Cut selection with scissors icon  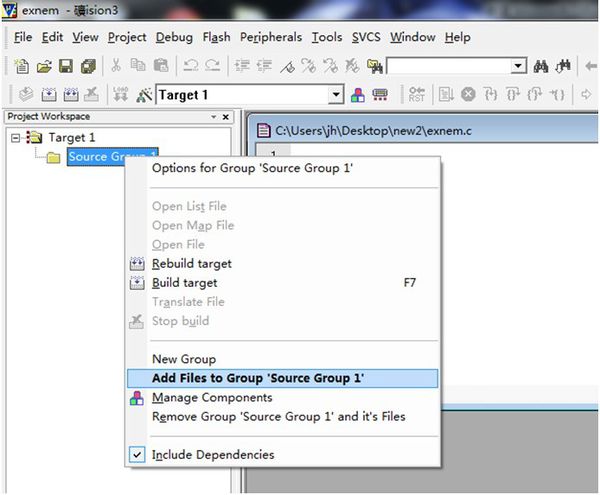(x=116, y=66)
